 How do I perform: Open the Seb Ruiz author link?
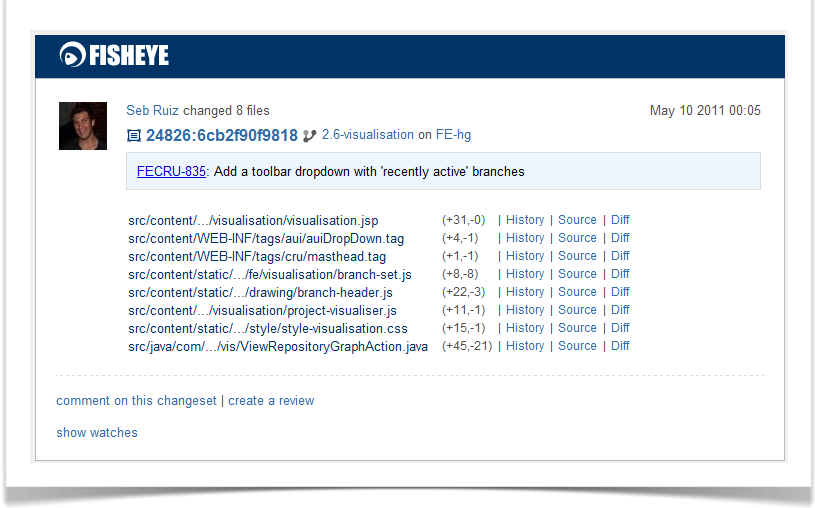point(152,110)
